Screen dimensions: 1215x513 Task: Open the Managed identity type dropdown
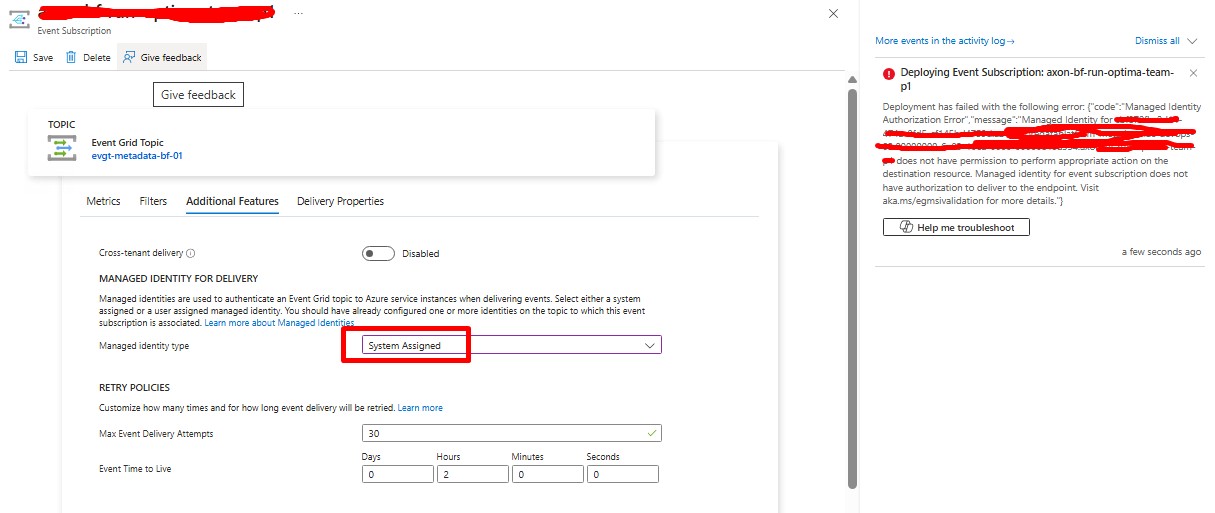tap(511, 345)
